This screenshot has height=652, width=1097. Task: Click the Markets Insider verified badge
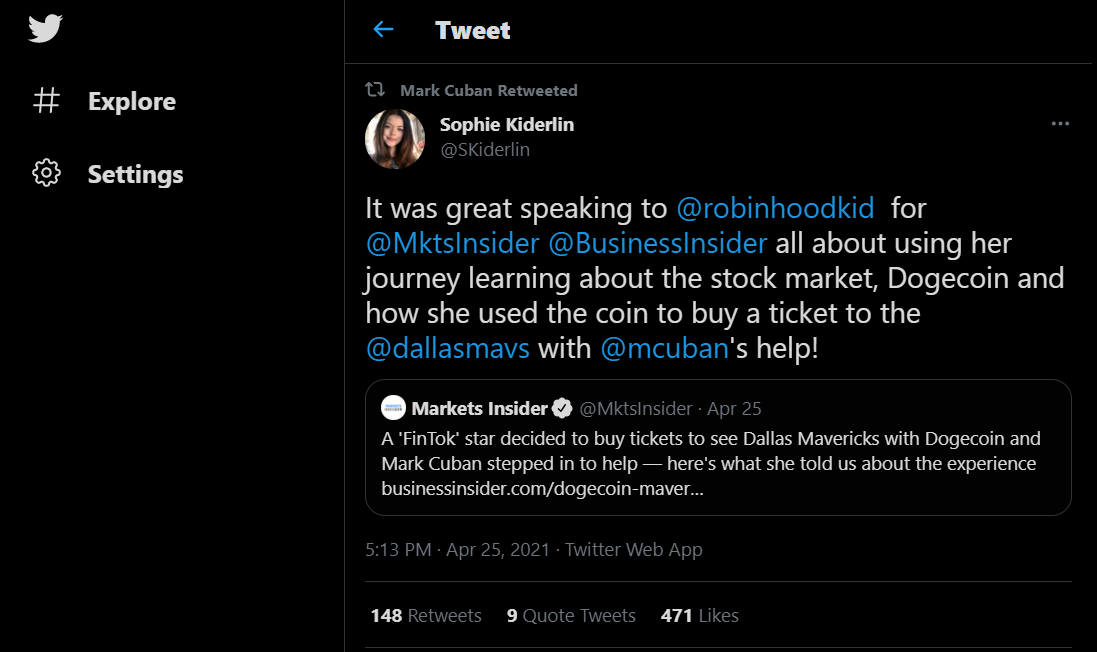tap(562, 408)
